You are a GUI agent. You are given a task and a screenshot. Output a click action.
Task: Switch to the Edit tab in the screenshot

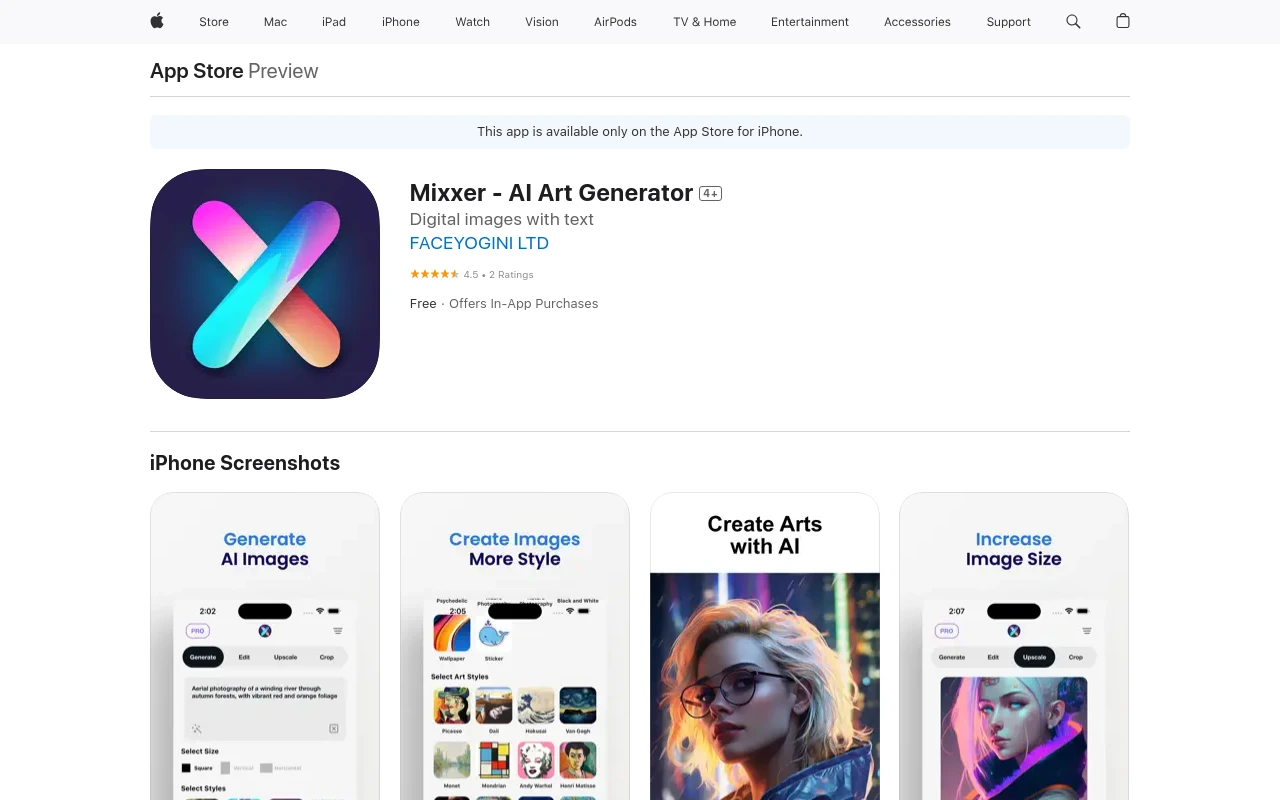pyautogui.click(x=244, y=657)
